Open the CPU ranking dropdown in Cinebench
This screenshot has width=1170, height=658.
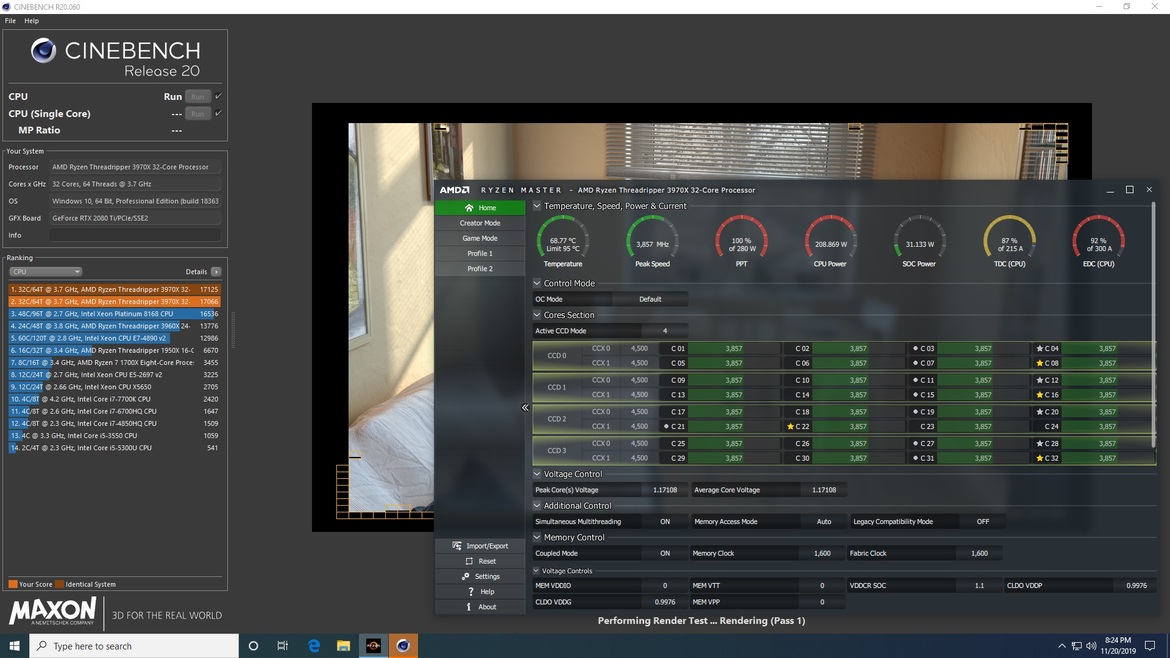tap(46, 272)
